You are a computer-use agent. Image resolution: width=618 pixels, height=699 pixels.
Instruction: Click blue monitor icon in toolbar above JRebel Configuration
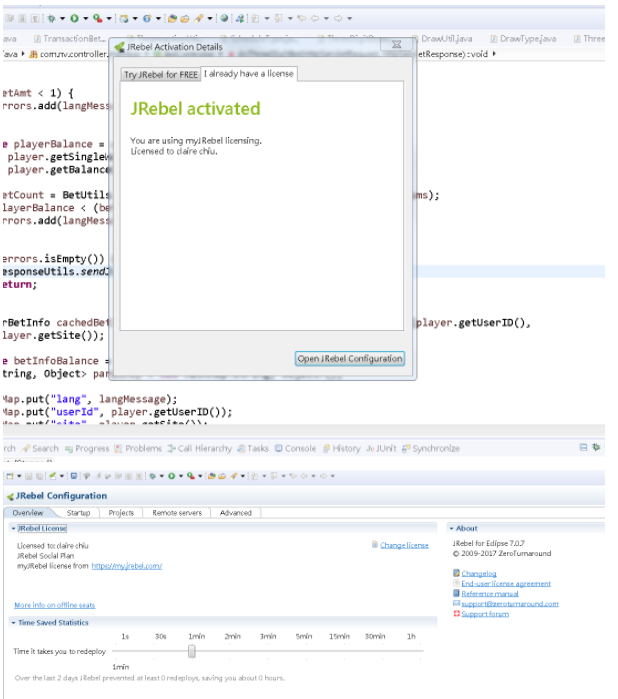point(74,476)
